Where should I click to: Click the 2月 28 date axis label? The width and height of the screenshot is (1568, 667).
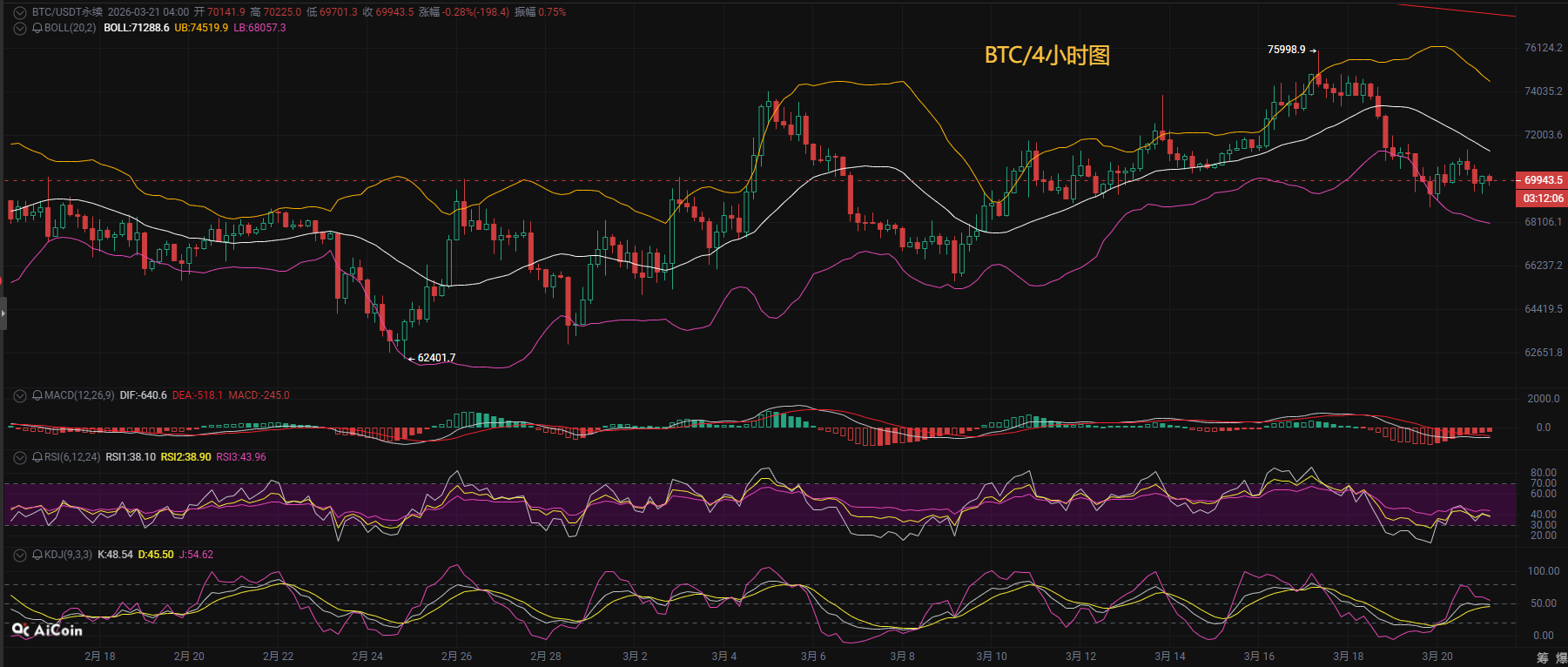[x=546, y=657]
